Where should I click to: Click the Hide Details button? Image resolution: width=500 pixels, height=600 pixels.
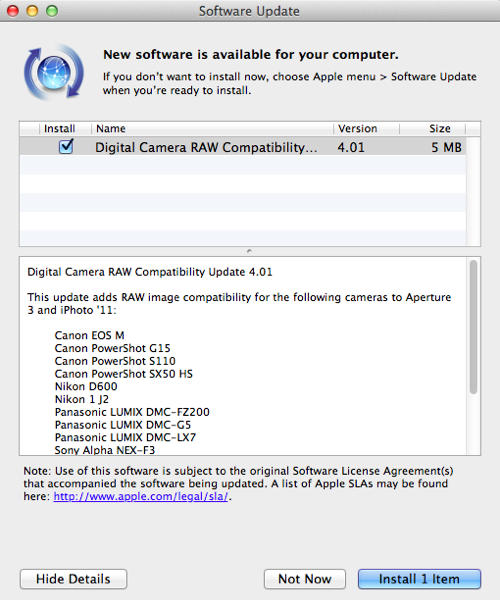click(x=73, y=579)
